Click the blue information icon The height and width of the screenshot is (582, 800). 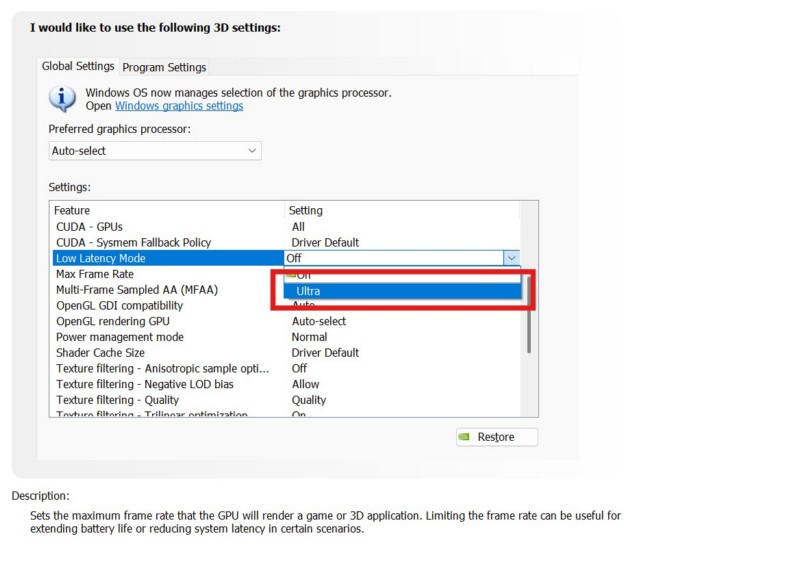pos(62,98)
